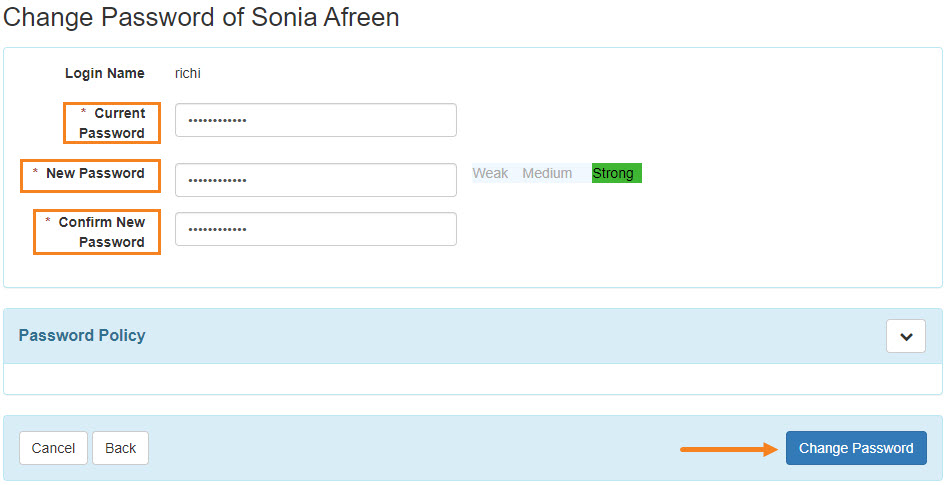Click the Change Password button
Image resolution: width=946 pixels, height=485 pixels.
point(856,448)
